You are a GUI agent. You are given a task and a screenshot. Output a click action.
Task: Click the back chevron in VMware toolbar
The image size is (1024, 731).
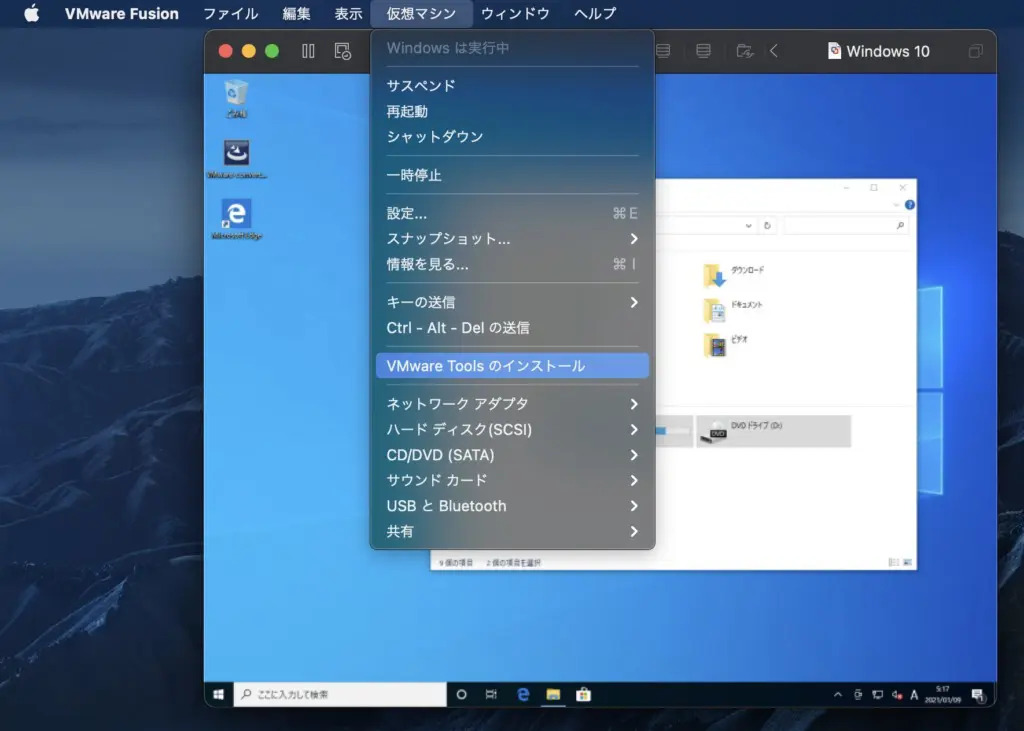774,51
